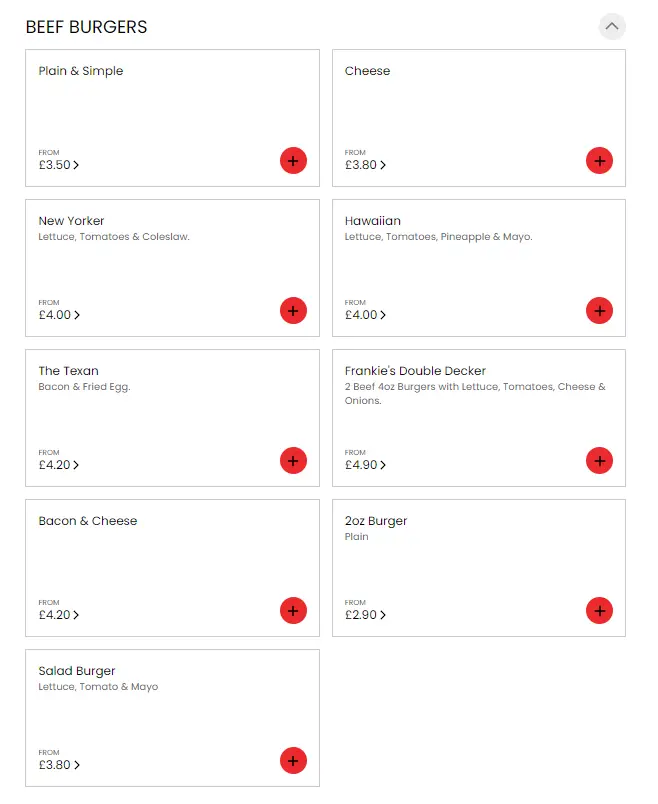The width and height of the screenshot is (658, 804).
Task: Select the Bacon & Cheese title
Action: [88, 521]
